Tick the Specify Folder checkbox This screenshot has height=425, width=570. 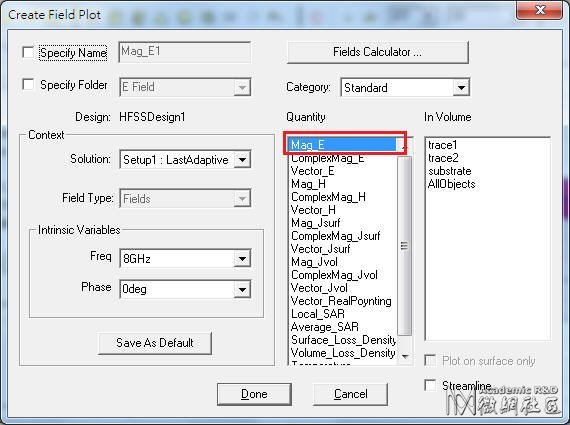[28, 84]
